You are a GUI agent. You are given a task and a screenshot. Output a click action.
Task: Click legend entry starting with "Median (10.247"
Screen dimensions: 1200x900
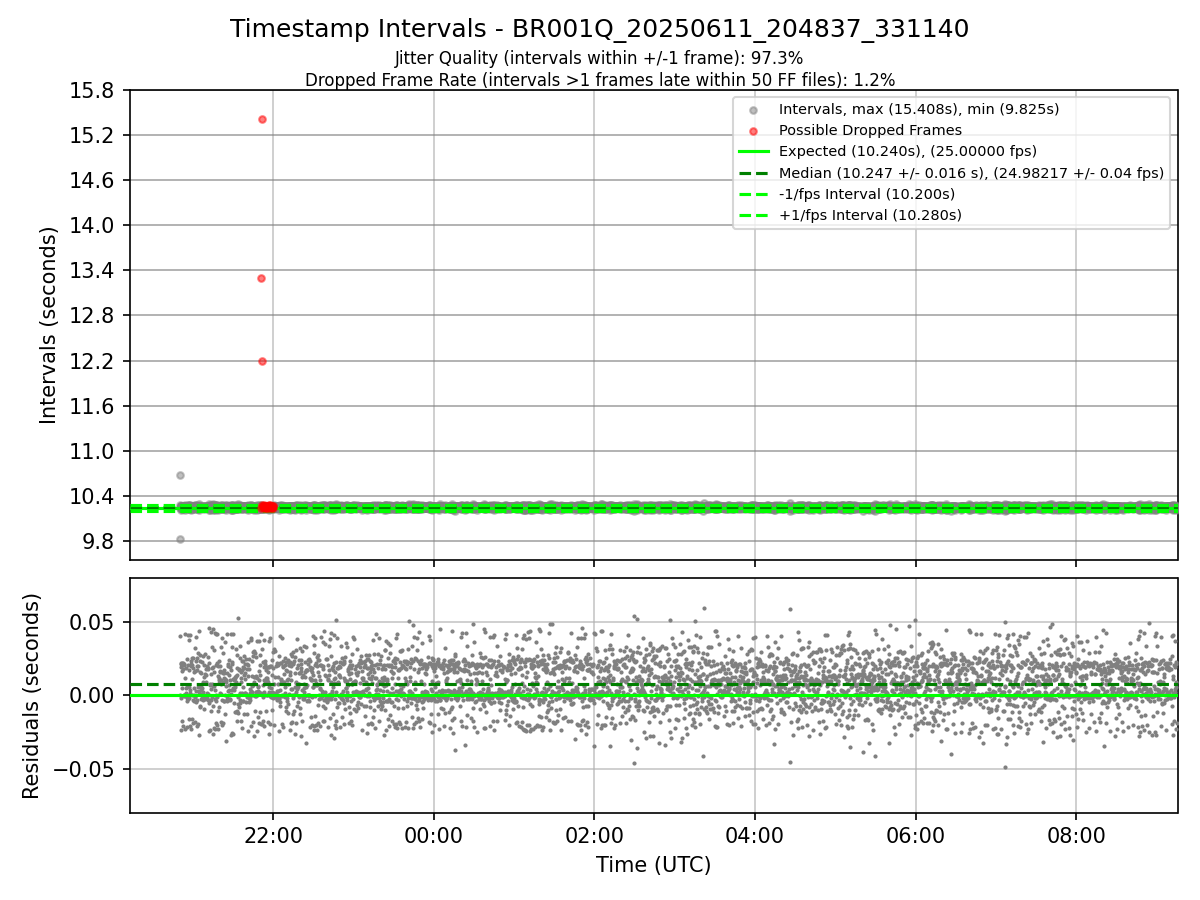[x=971, y=173]
